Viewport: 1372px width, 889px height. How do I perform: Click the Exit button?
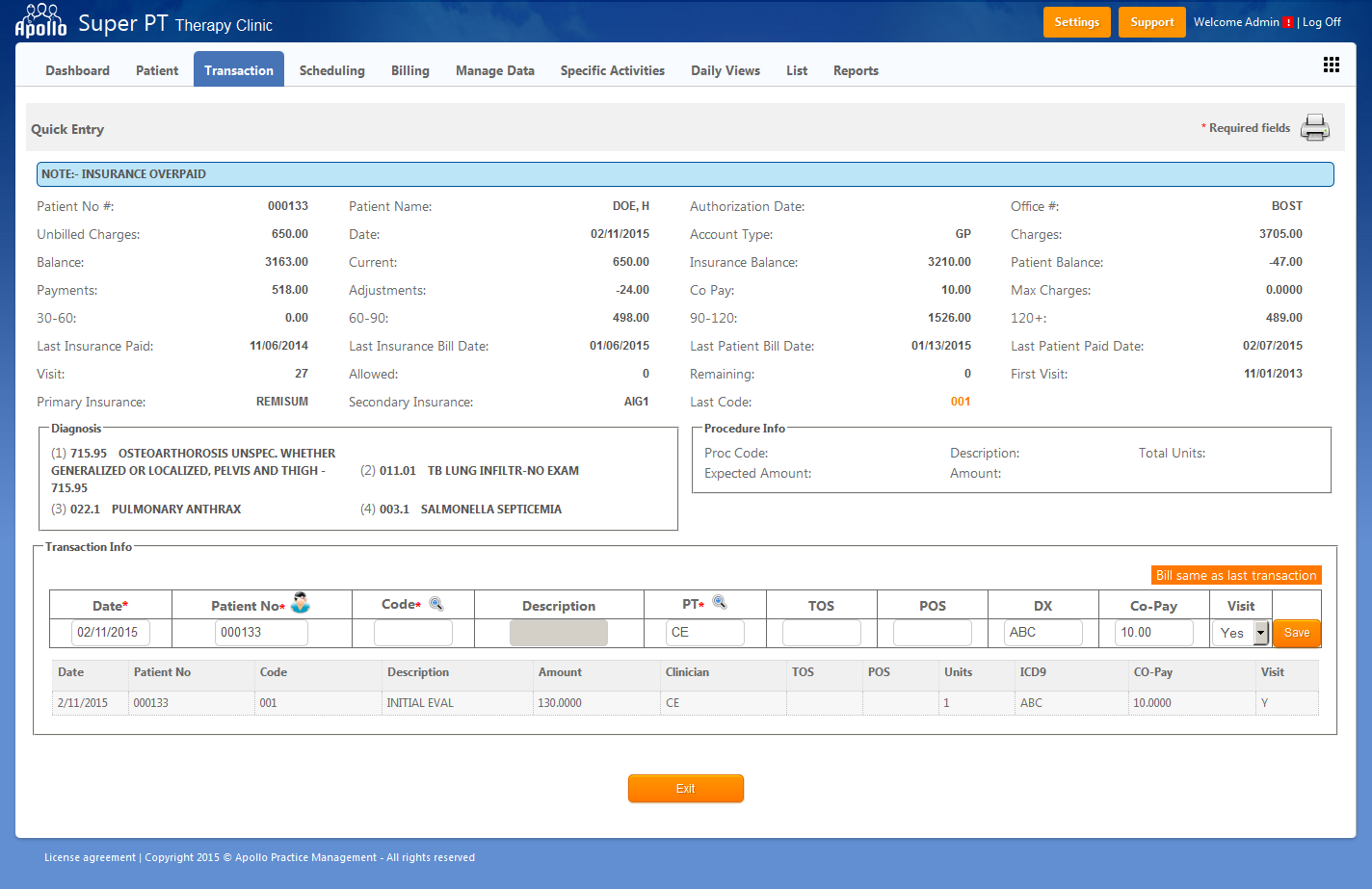pos(685,788)
